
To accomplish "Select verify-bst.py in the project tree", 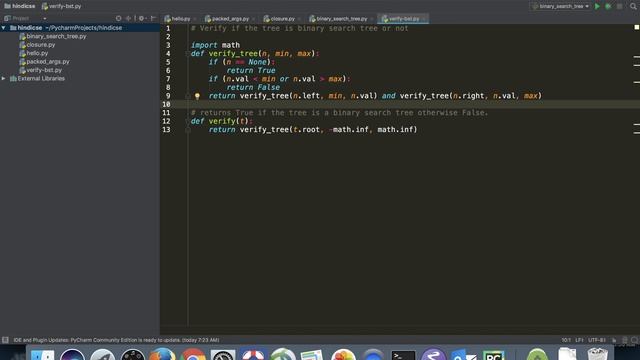I will [40, 70].
